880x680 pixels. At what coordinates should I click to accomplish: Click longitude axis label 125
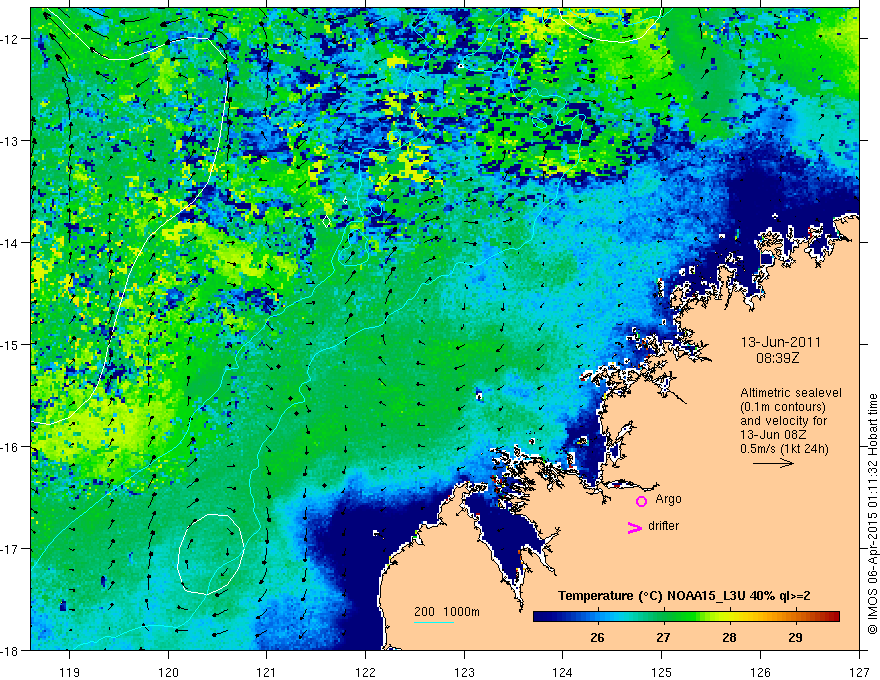(x=662, y=672)
